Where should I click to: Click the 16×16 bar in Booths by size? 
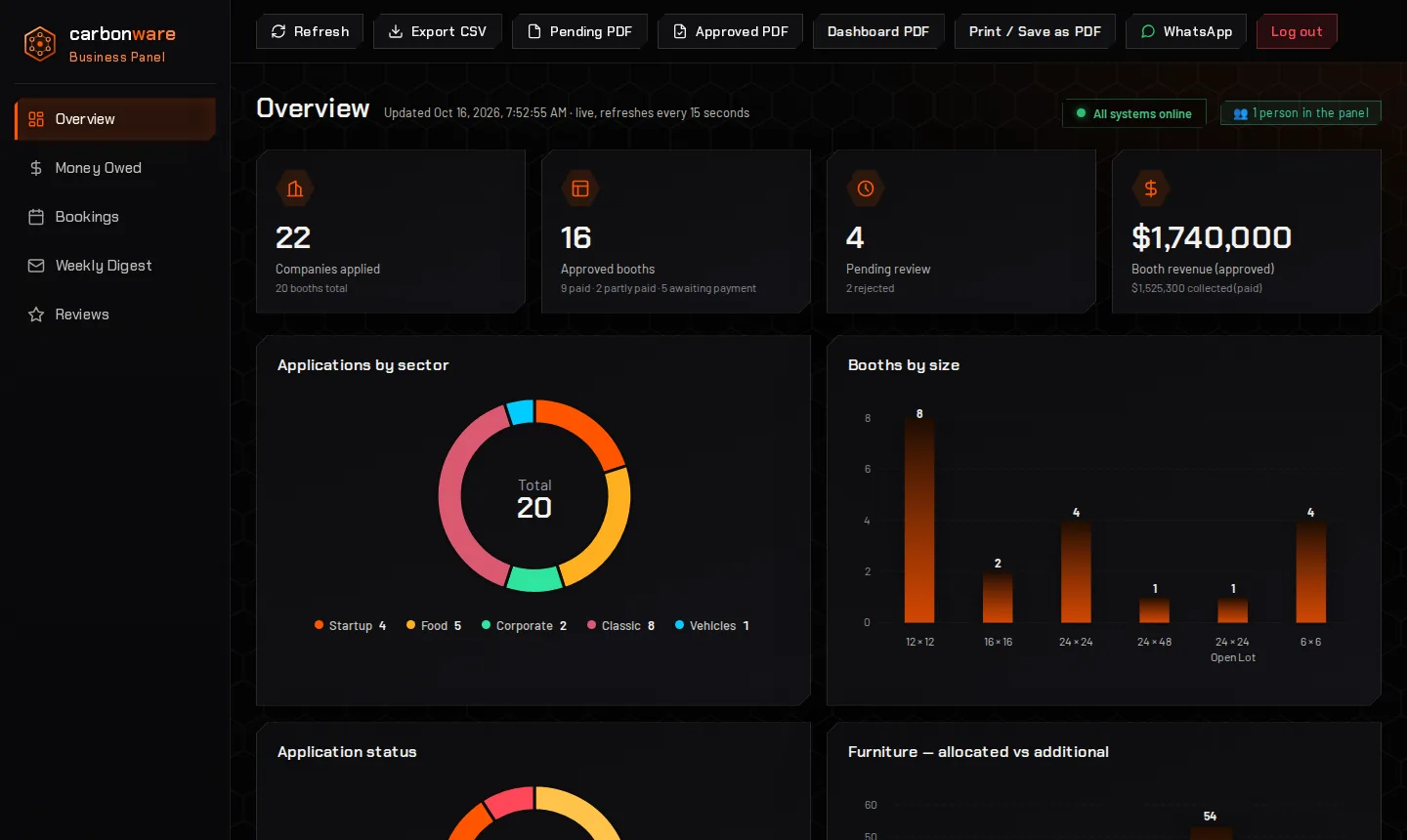[x=998, y=597]
